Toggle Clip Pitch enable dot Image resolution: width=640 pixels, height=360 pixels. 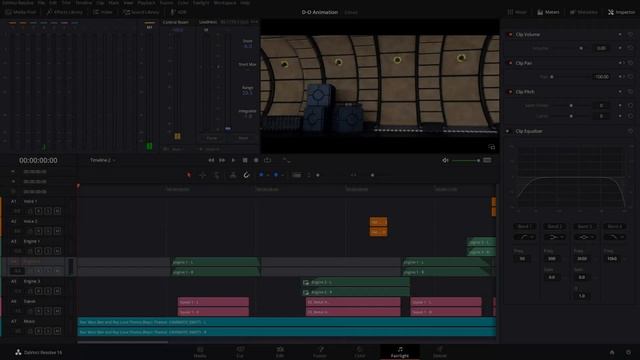pos(510,92)
